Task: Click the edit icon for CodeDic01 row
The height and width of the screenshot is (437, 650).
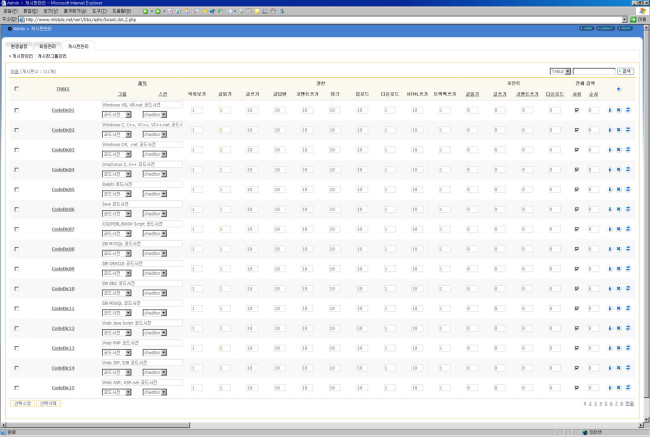Action: point(609,110)
